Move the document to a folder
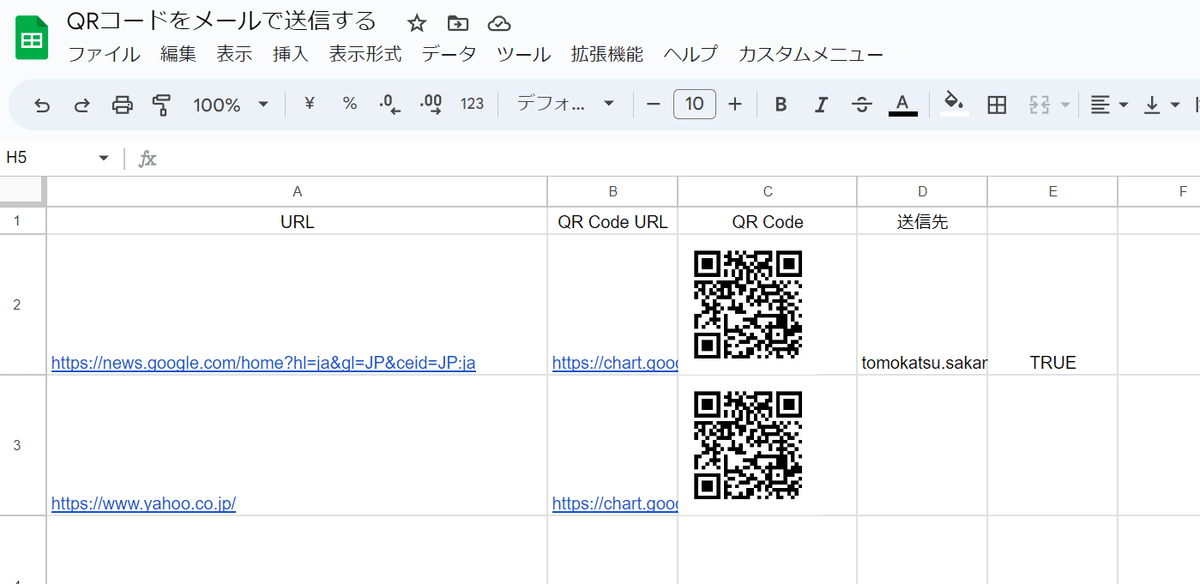 pyautogui.click(x=458, y=24)
